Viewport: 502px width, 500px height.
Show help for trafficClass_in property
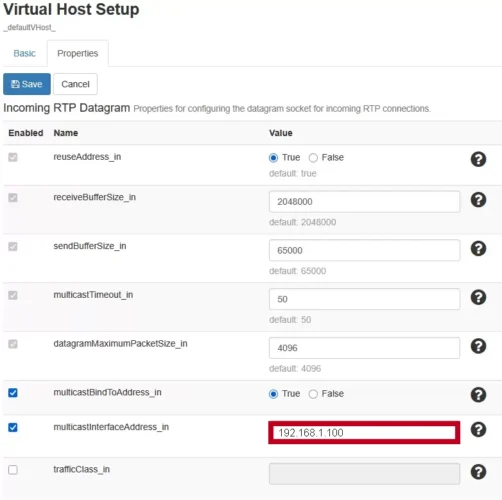coord(478,472)
